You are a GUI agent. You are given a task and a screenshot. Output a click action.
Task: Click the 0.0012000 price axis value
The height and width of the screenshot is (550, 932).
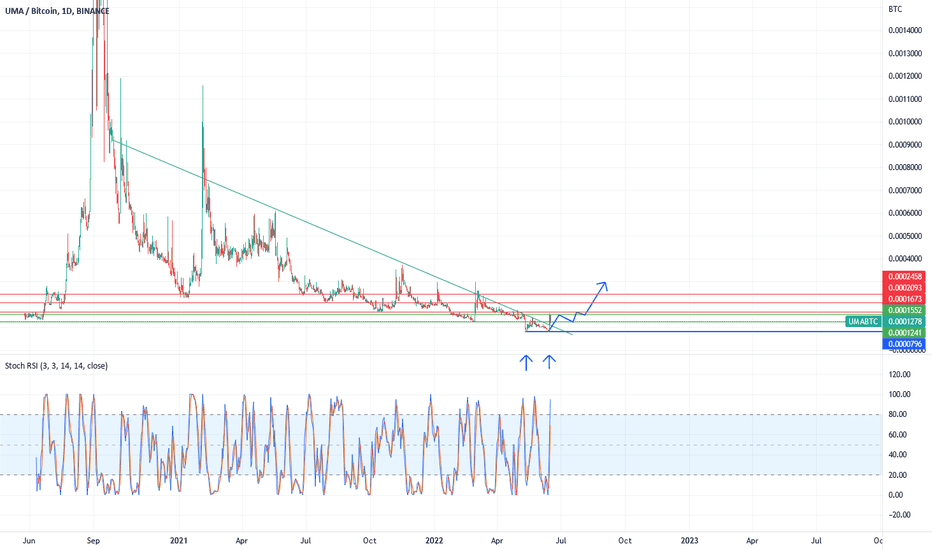point(905,76)
